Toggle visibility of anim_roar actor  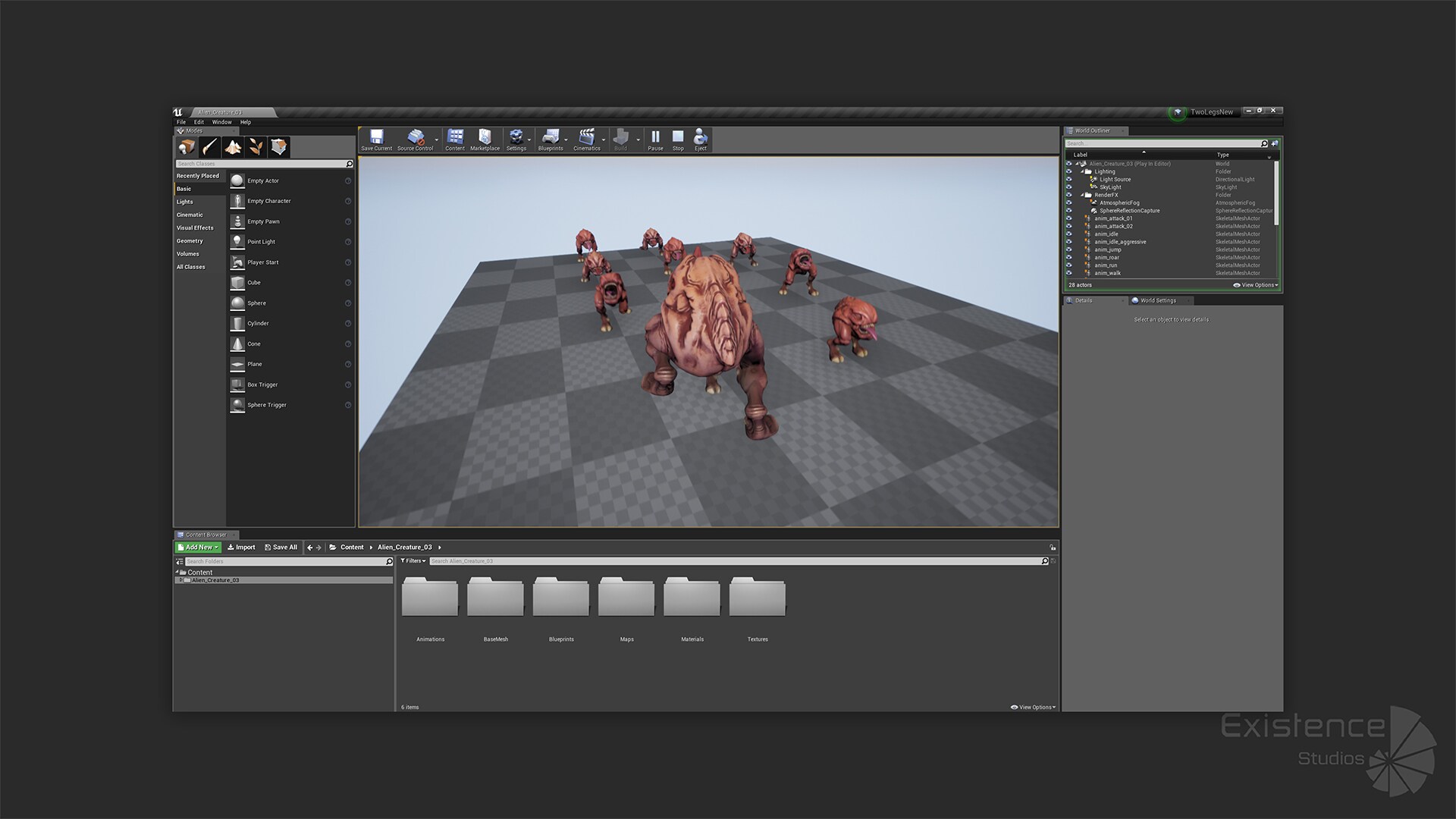coord(1068,257)
